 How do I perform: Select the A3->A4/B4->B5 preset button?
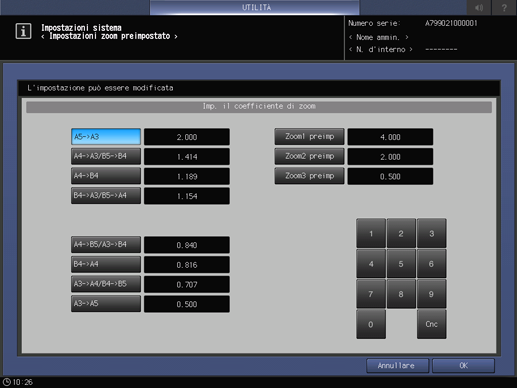coord(106,284)
